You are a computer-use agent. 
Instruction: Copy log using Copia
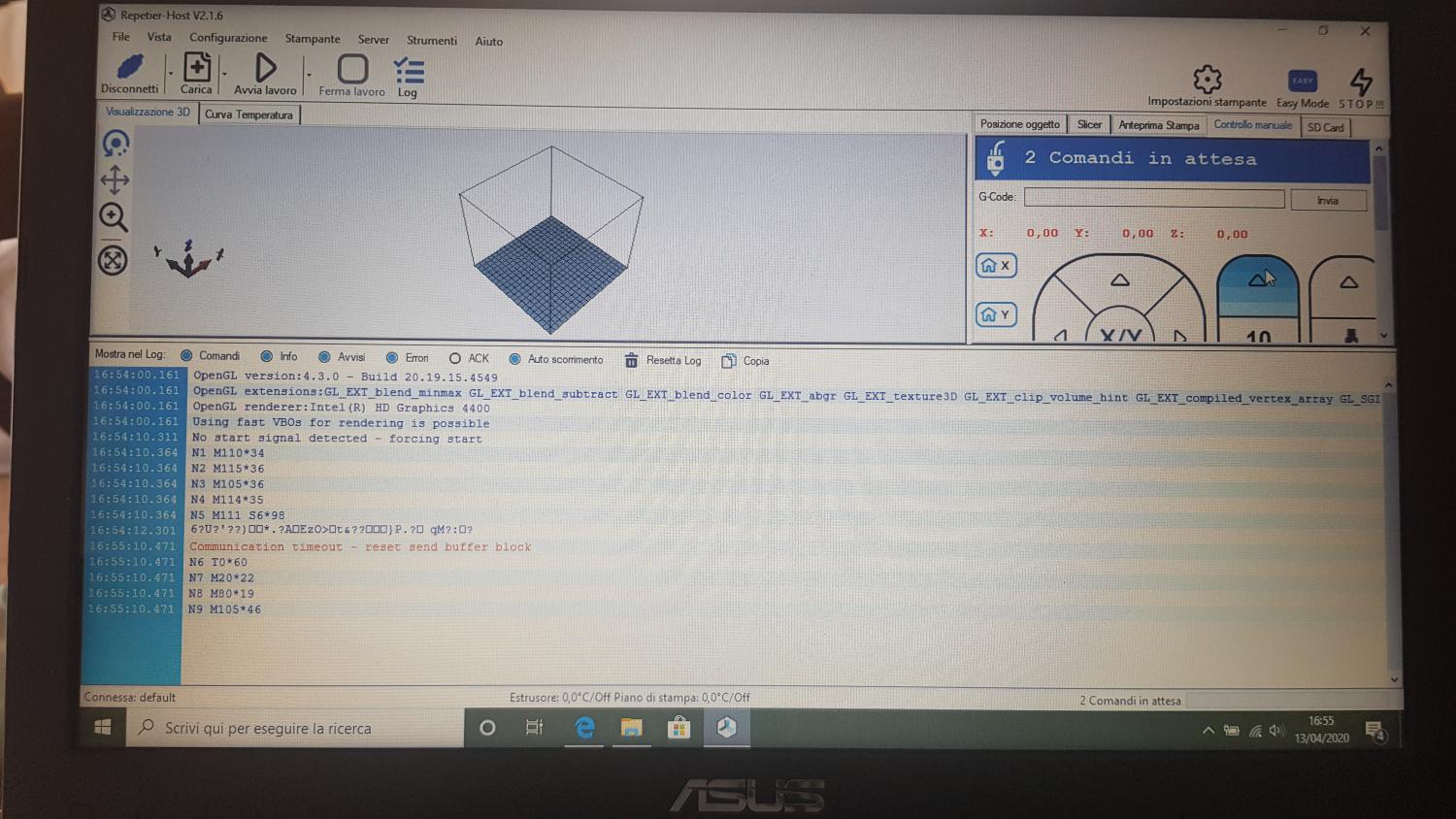click(x=745, y=361)
